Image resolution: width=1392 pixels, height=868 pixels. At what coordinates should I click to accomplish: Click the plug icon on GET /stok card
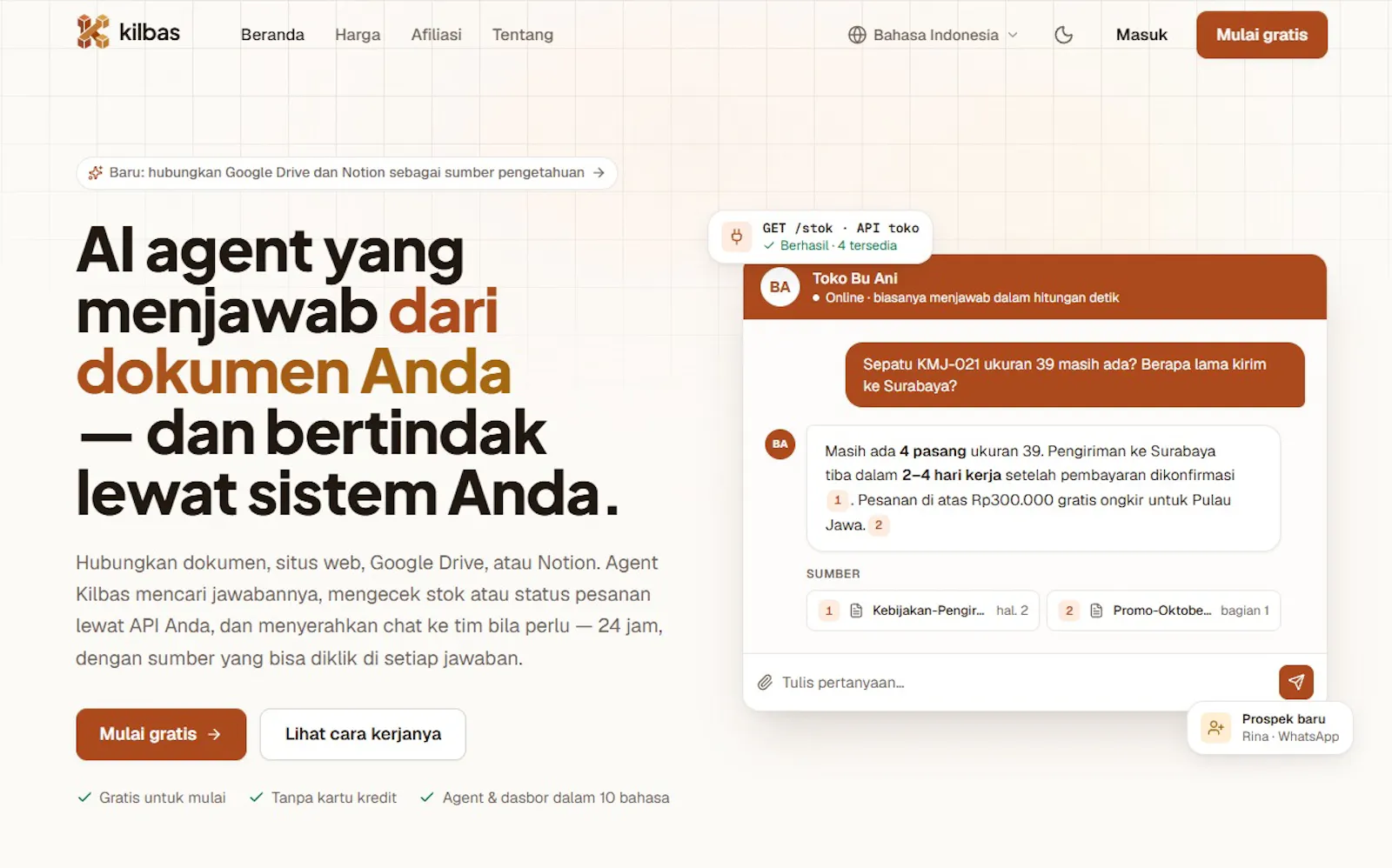click(736, 236)
